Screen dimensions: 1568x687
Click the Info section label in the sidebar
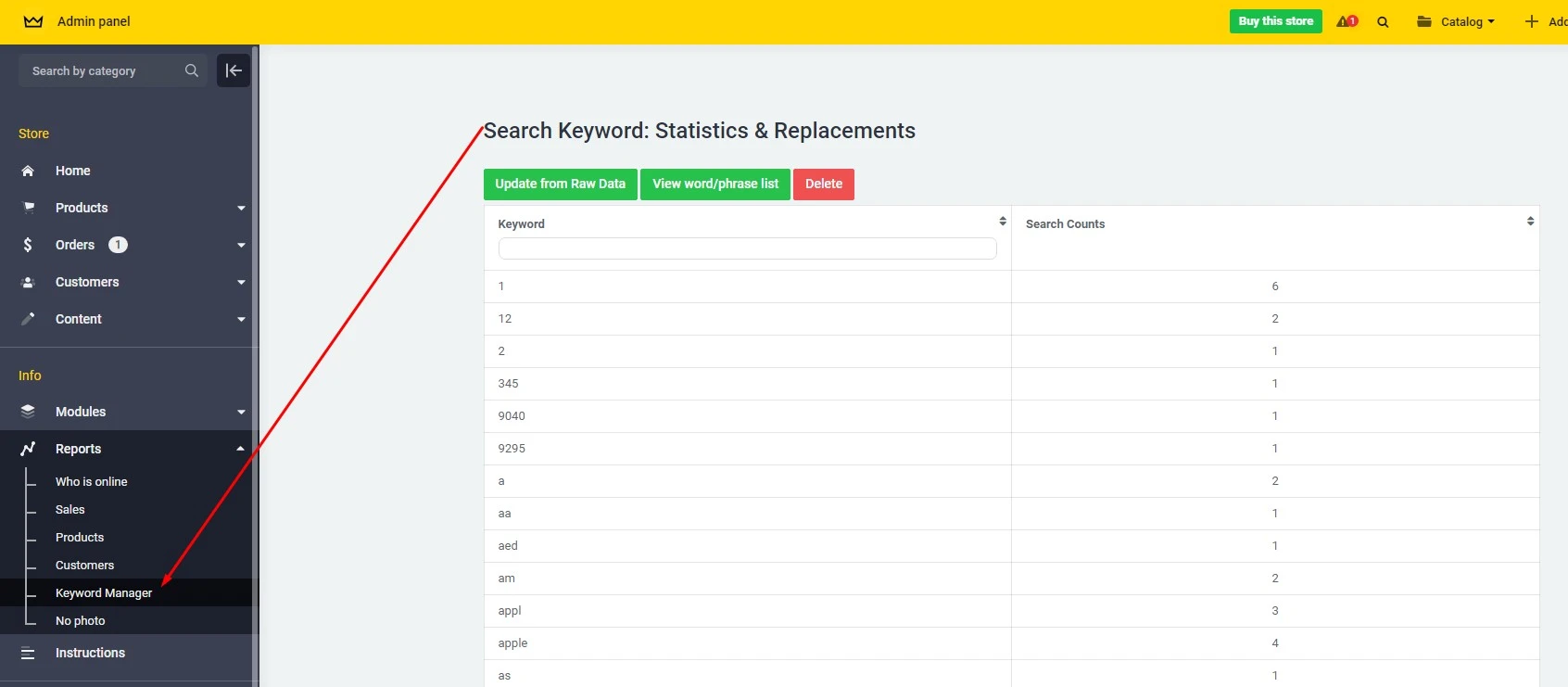[30, 375]
